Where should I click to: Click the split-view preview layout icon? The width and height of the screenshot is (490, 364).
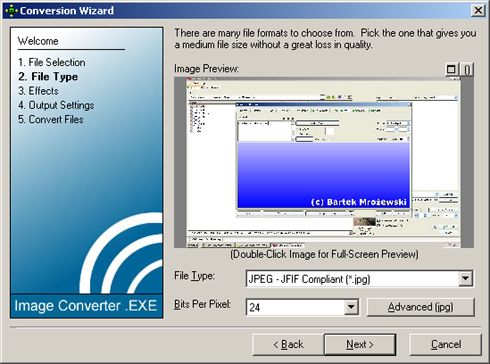467,69
